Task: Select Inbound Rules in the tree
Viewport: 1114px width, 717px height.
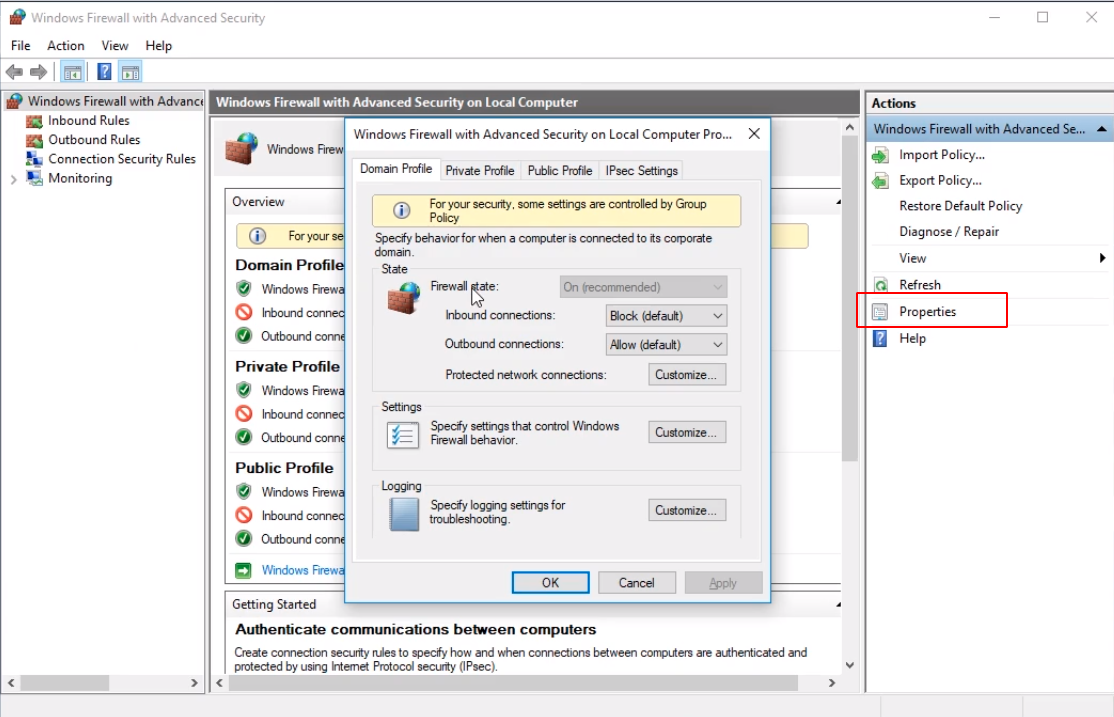Action: point(89,121)
